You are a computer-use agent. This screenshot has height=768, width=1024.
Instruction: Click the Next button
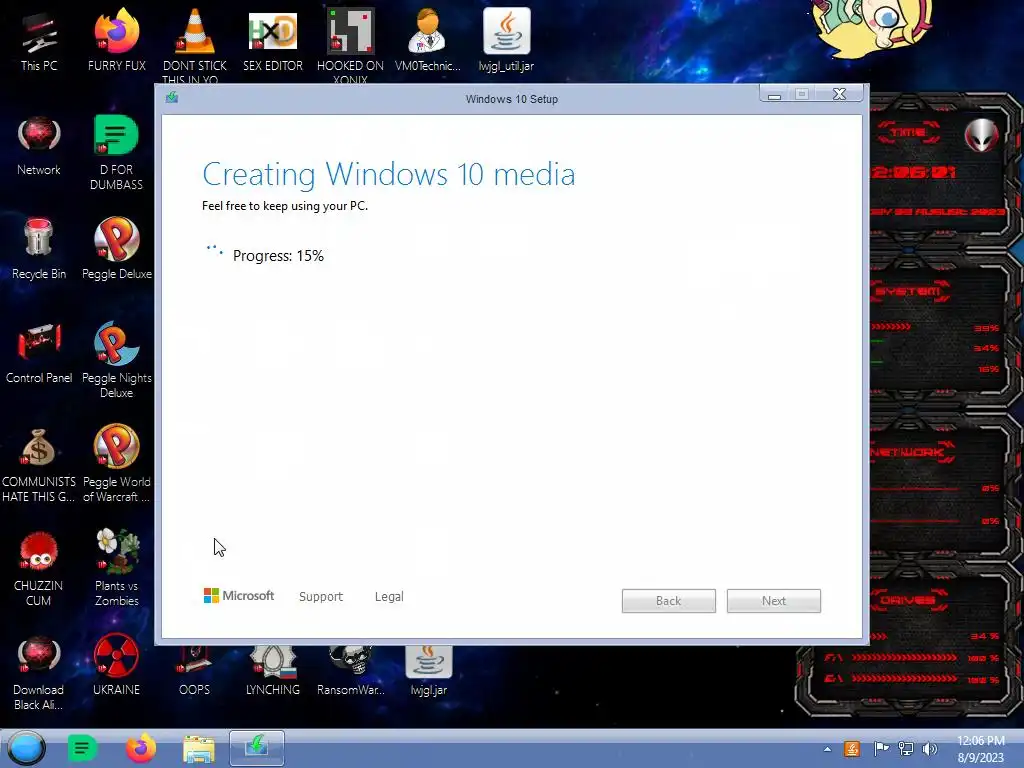(x=774, y=601)
